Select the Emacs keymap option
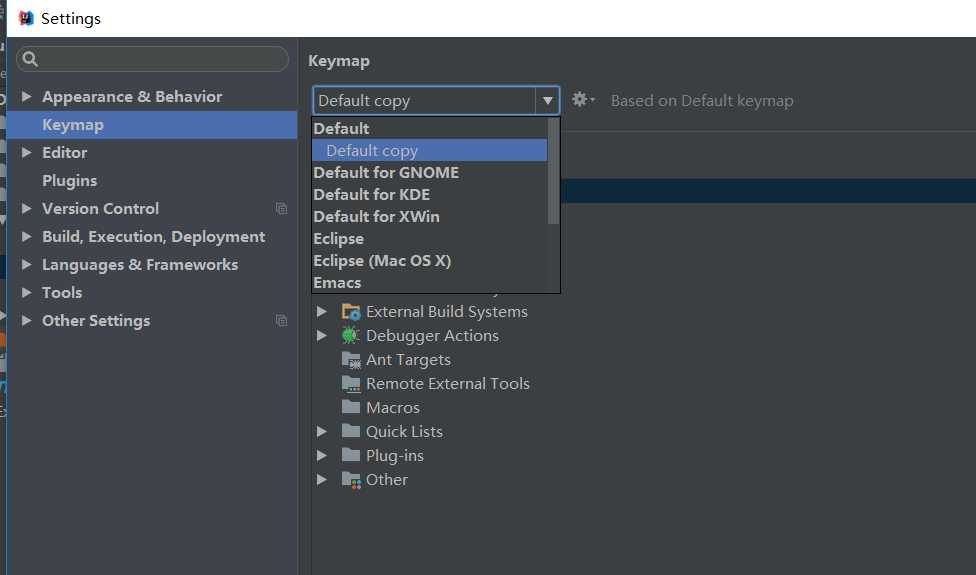Image resolution: width=976 pixels, height=575 pixels. pos(429,283)
